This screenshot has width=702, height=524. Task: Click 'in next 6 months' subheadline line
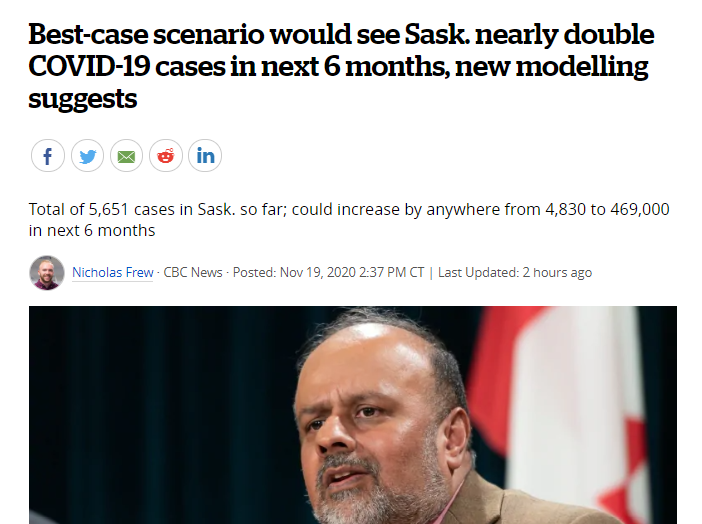(x=92, y=230)
